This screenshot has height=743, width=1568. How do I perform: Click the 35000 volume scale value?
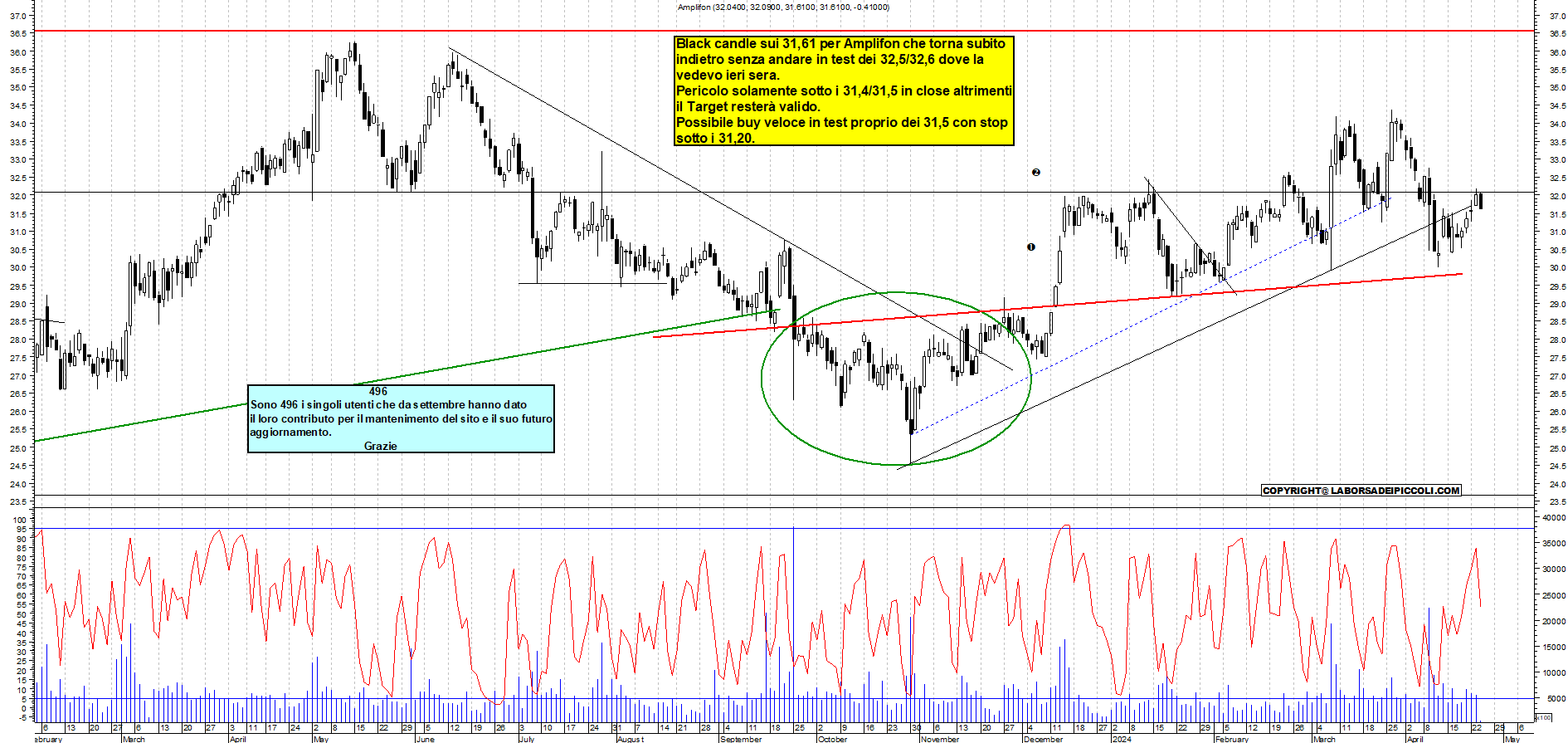tap(1554, 544)
